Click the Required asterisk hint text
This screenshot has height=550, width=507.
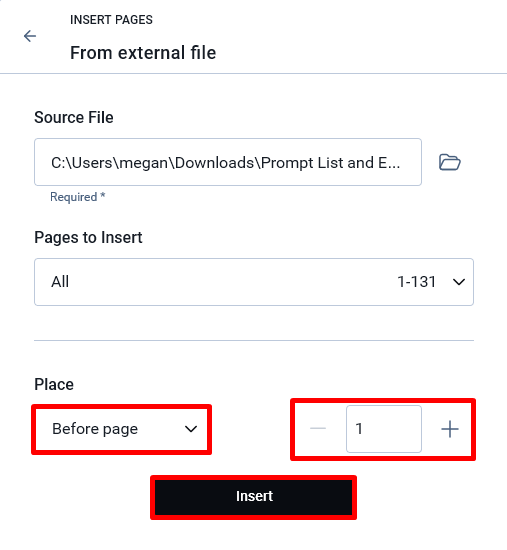78,197
